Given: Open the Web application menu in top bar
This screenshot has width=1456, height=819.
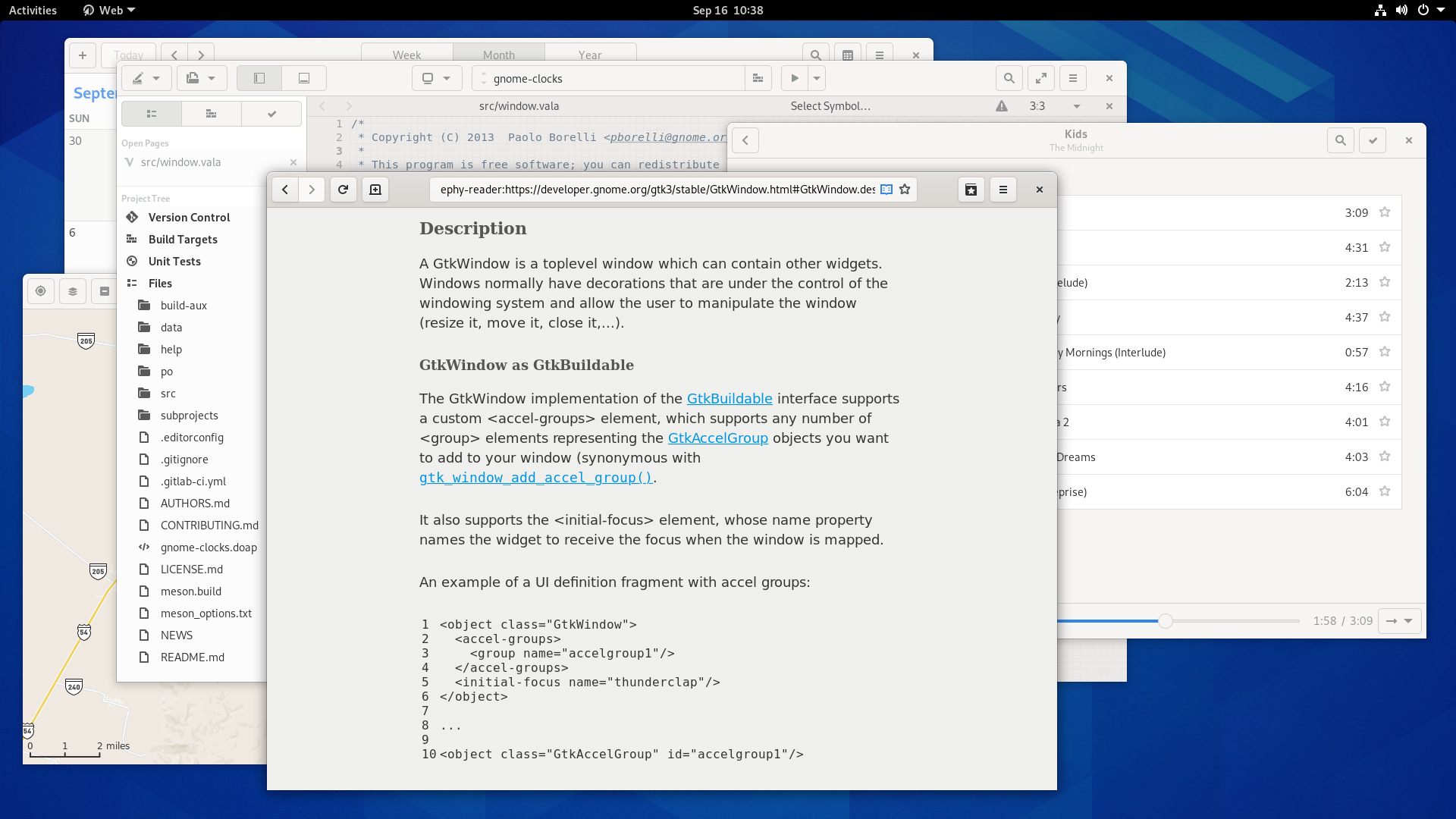Looking at the screenshot, I should click(x=110, y=10).
